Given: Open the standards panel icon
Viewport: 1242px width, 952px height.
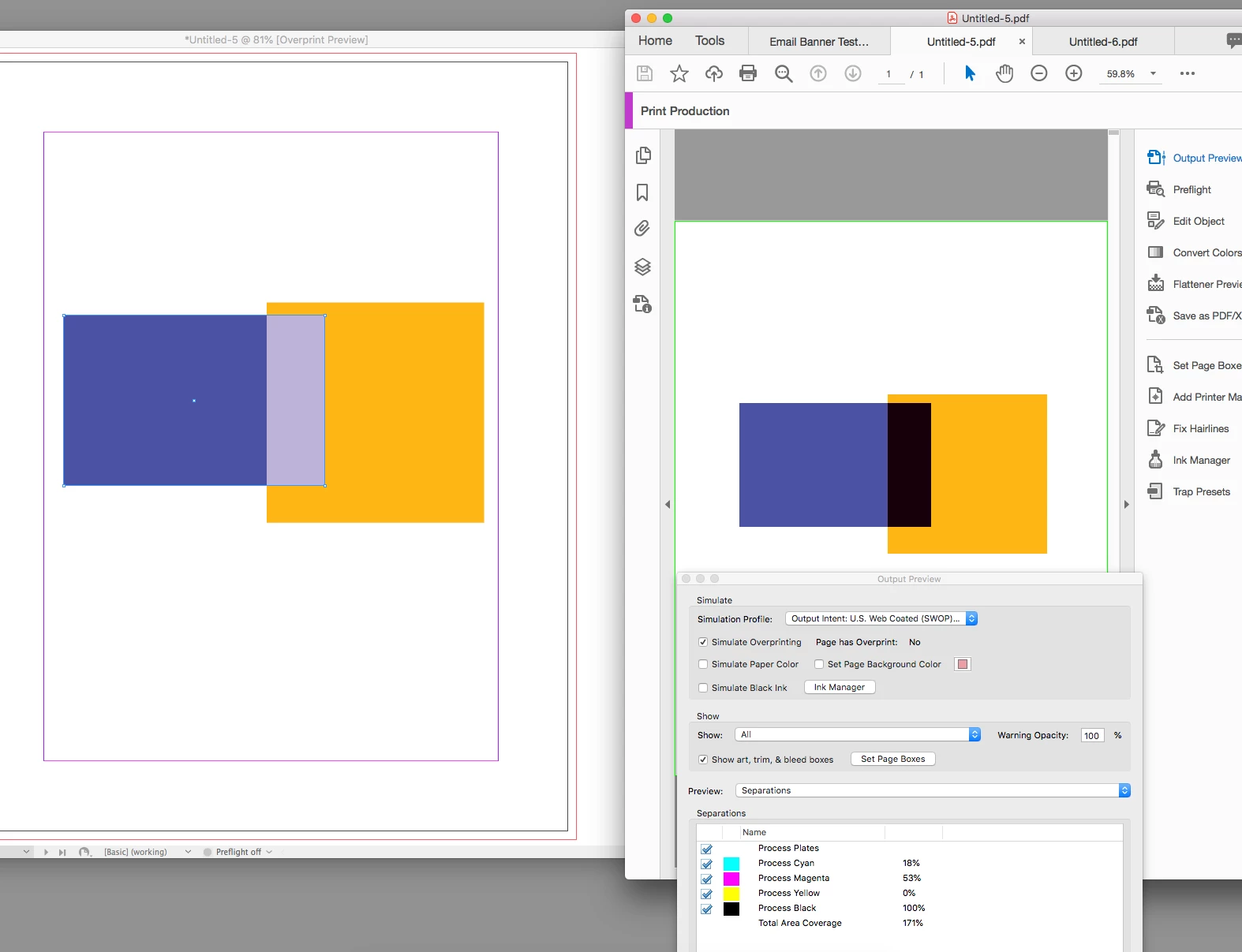Looking at the screenshot, I should [642, 304].
